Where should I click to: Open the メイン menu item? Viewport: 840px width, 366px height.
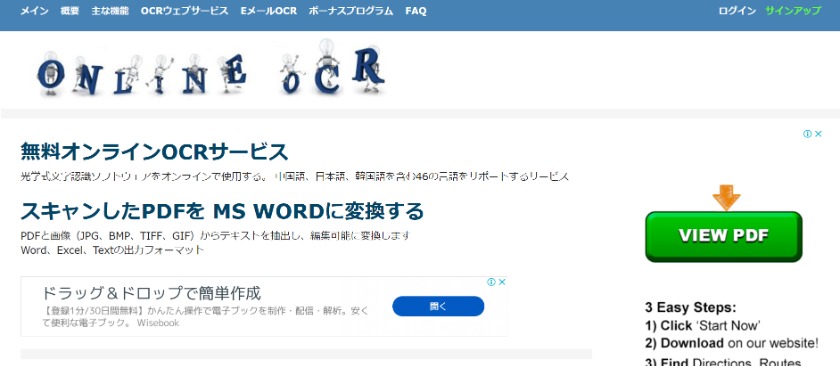[34, 11]
